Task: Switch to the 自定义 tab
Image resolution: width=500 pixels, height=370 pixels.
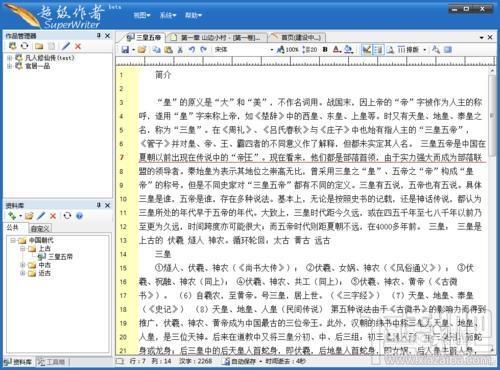Action: pyautogui.click(x=40, y=228)
